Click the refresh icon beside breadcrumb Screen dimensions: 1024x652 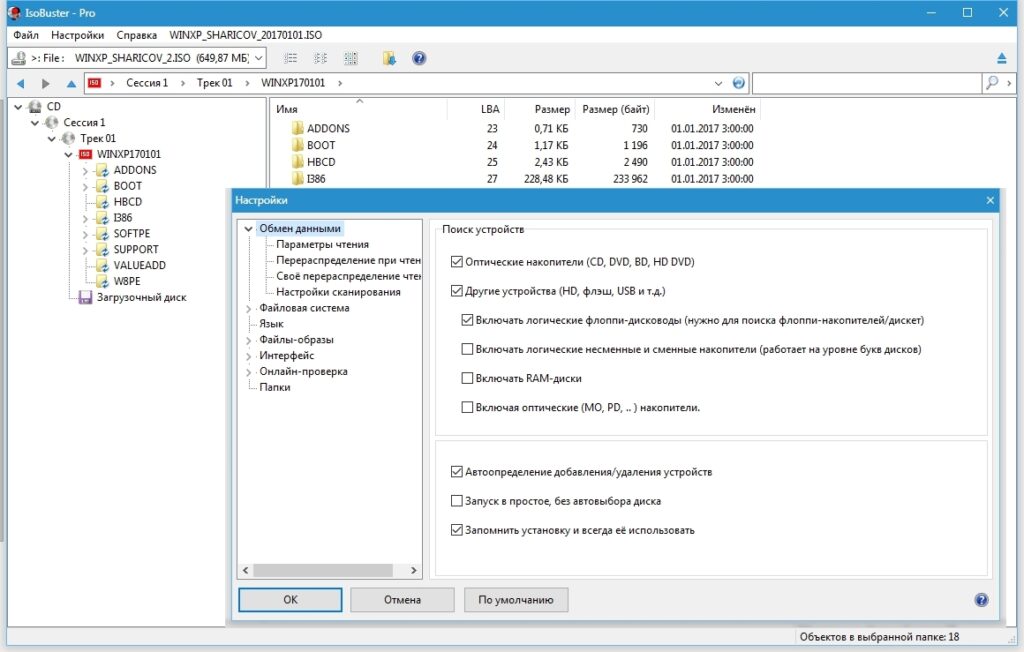[738, 83]
